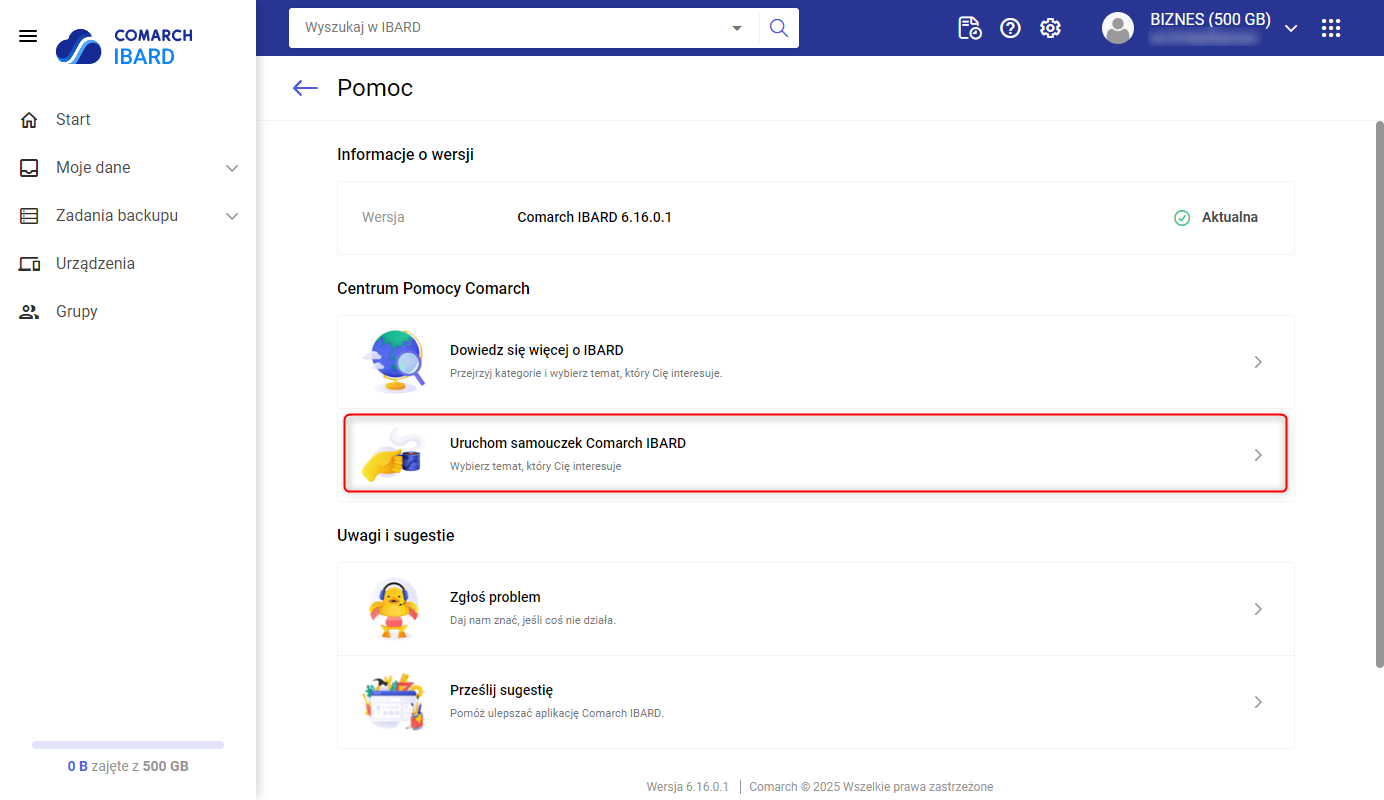Open the BIZNES account dropdown chevron

(1291, 28)
